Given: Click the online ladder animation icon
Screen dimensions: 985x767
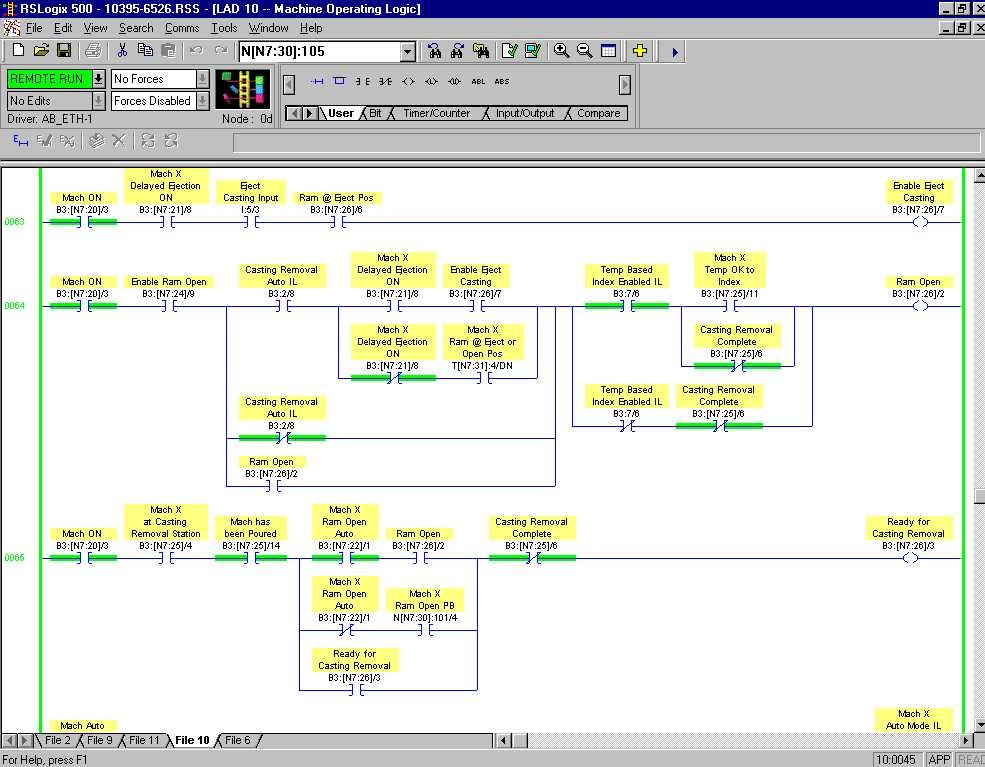Looking at the screenshot, I should pos(242,89).
